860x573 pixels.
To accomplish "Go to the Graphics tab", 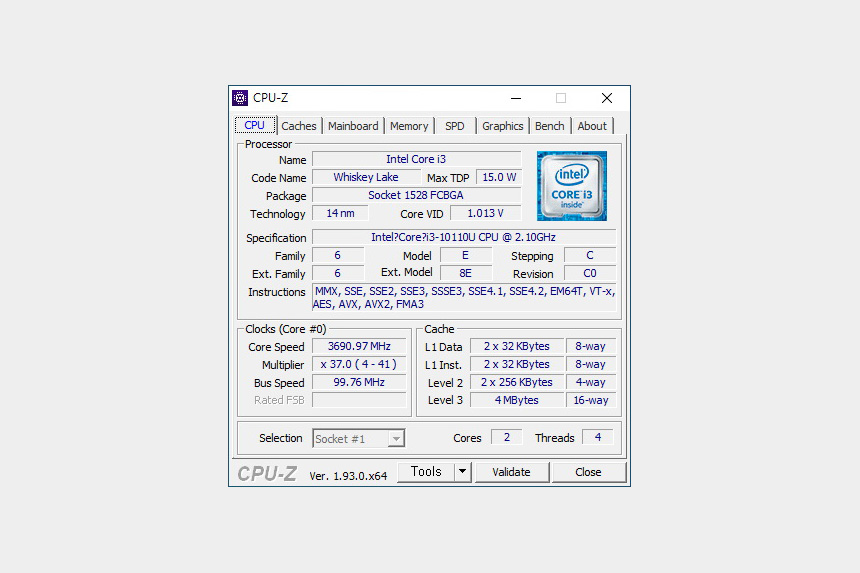I will point(502,126).
